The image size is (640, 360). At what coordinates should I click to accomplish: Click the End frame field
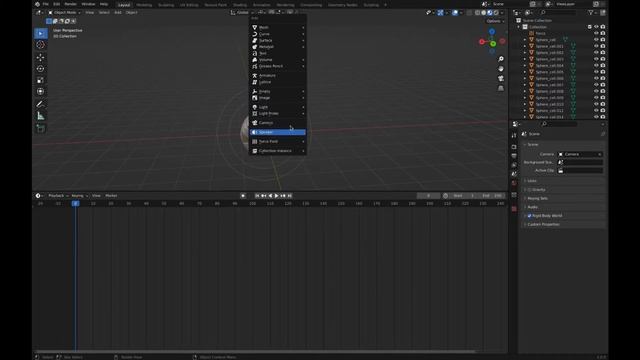tap(492, 196)
